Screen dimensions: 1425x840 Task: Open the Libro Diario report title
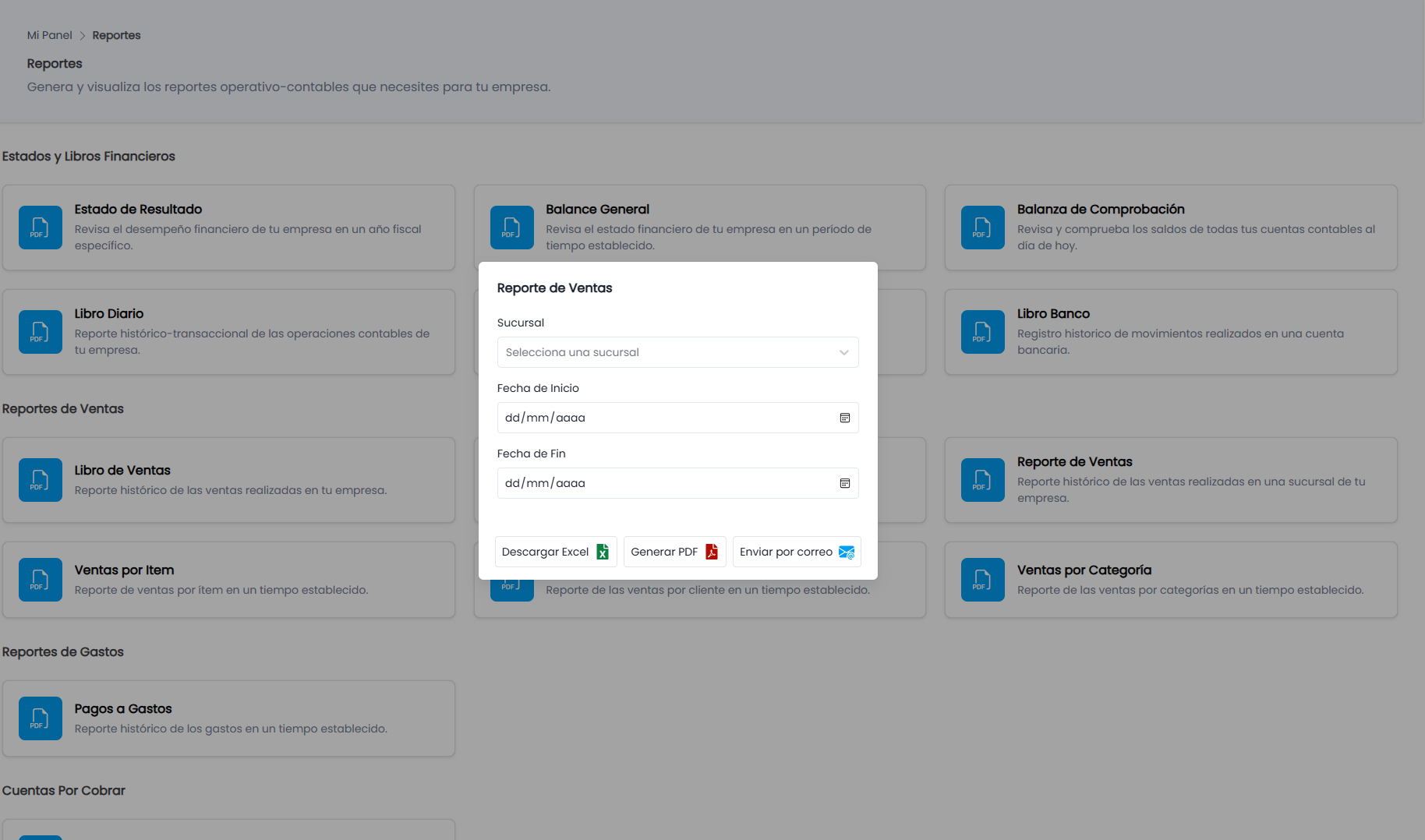[x=109, y=313]
